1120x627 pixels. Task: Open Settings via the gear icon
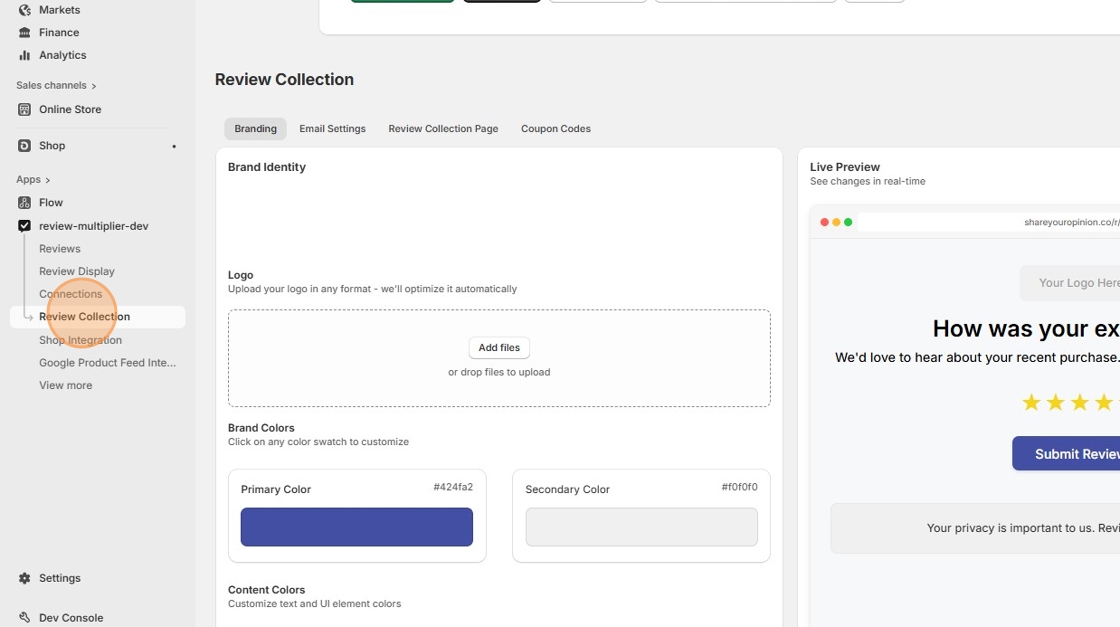click(25, 579)
